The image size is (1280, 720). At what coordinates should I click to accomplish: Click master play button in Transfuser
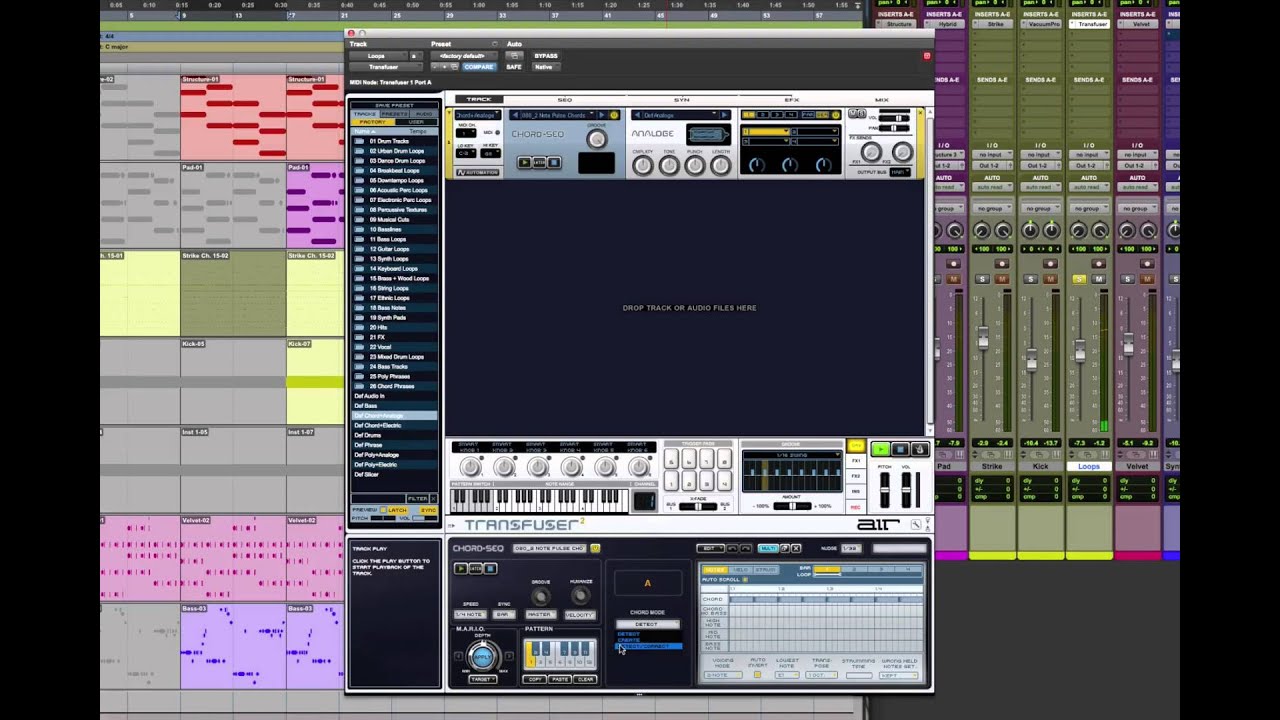point(881,450)
